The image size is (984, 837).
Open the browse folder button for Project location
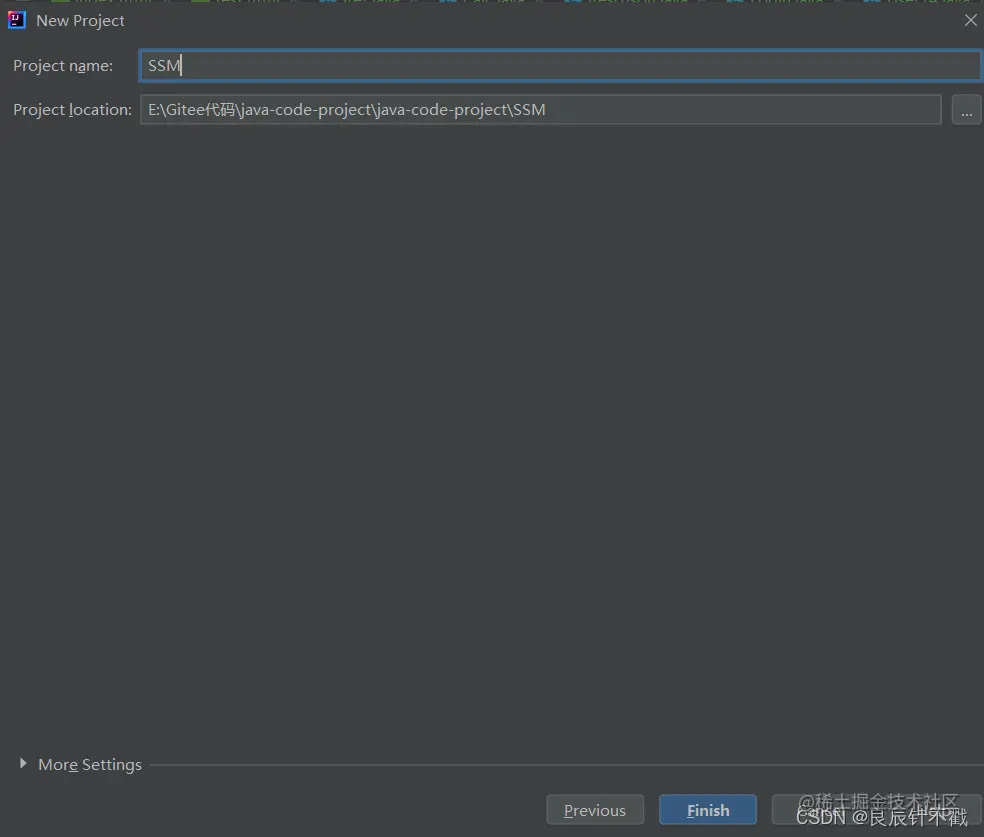[966, 110]
